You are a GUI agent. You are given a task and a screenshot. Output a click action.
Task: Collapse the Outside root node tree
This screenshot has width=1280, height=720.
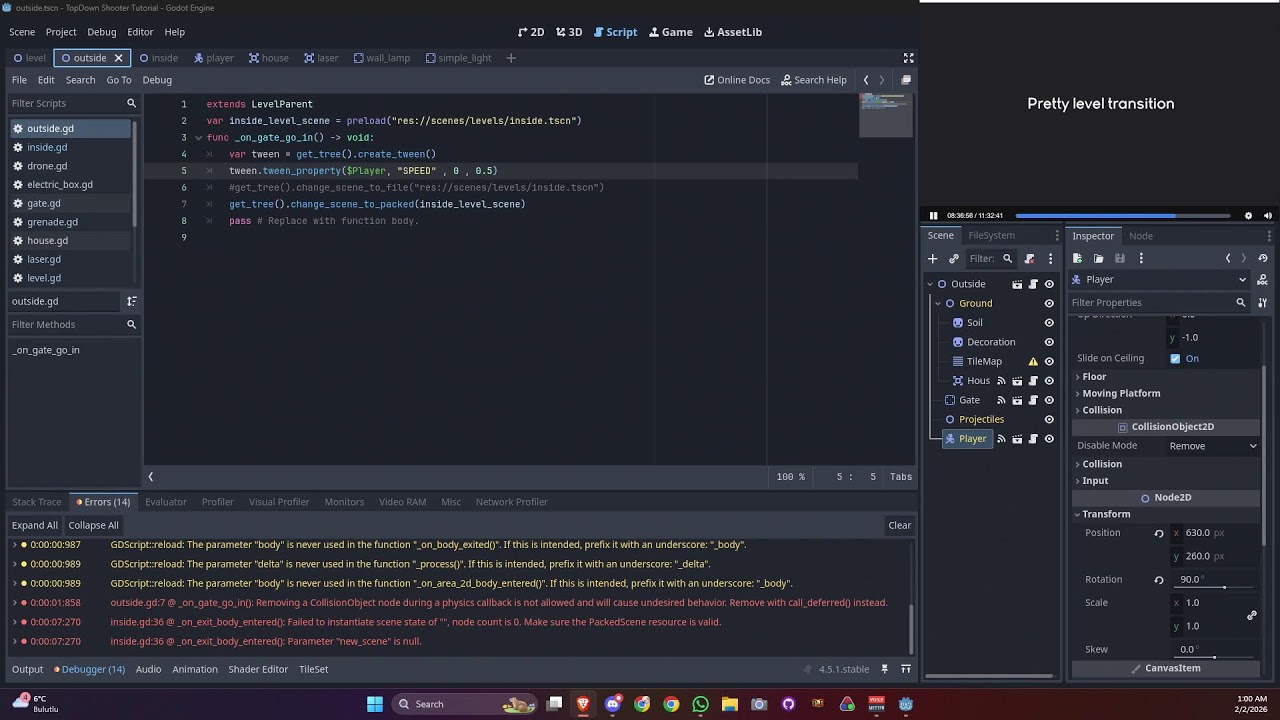[930, 284]
